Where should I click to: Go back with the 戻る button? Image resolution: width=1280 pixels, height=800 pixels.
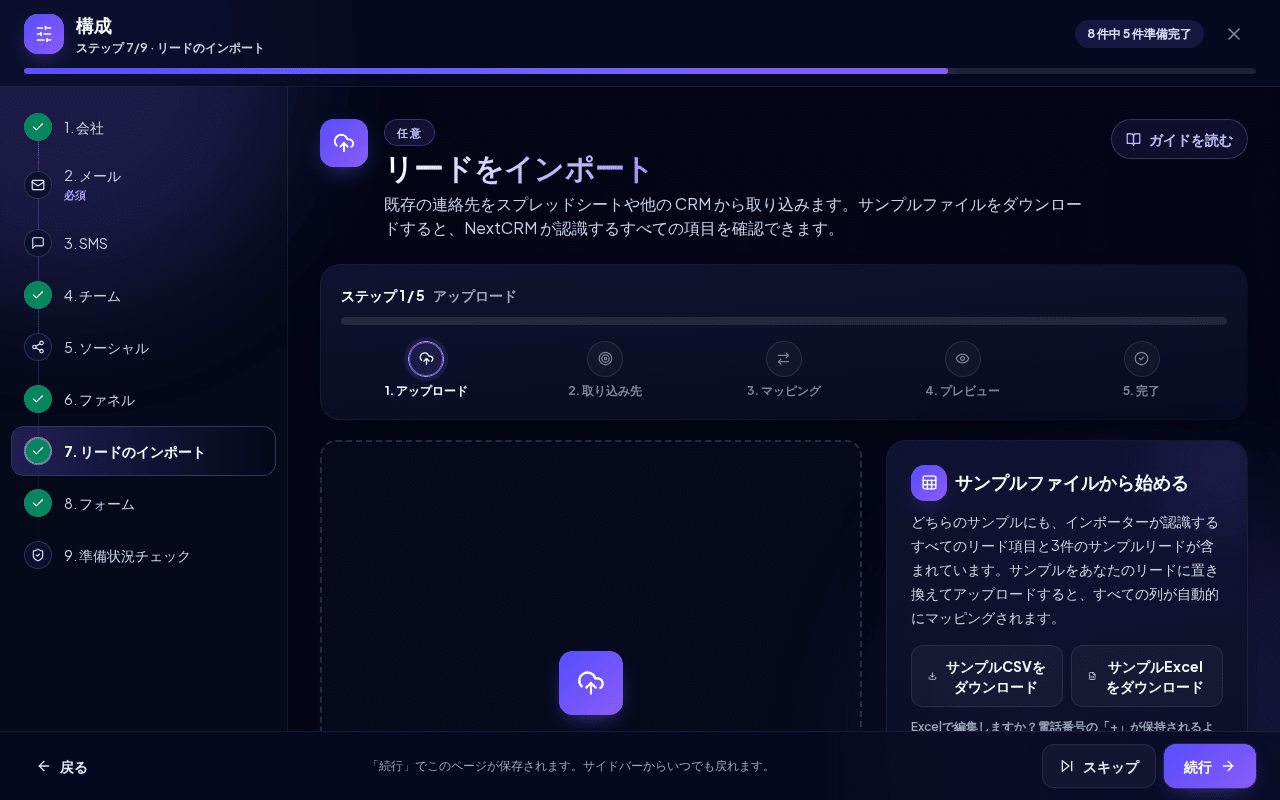click(62, 767)
